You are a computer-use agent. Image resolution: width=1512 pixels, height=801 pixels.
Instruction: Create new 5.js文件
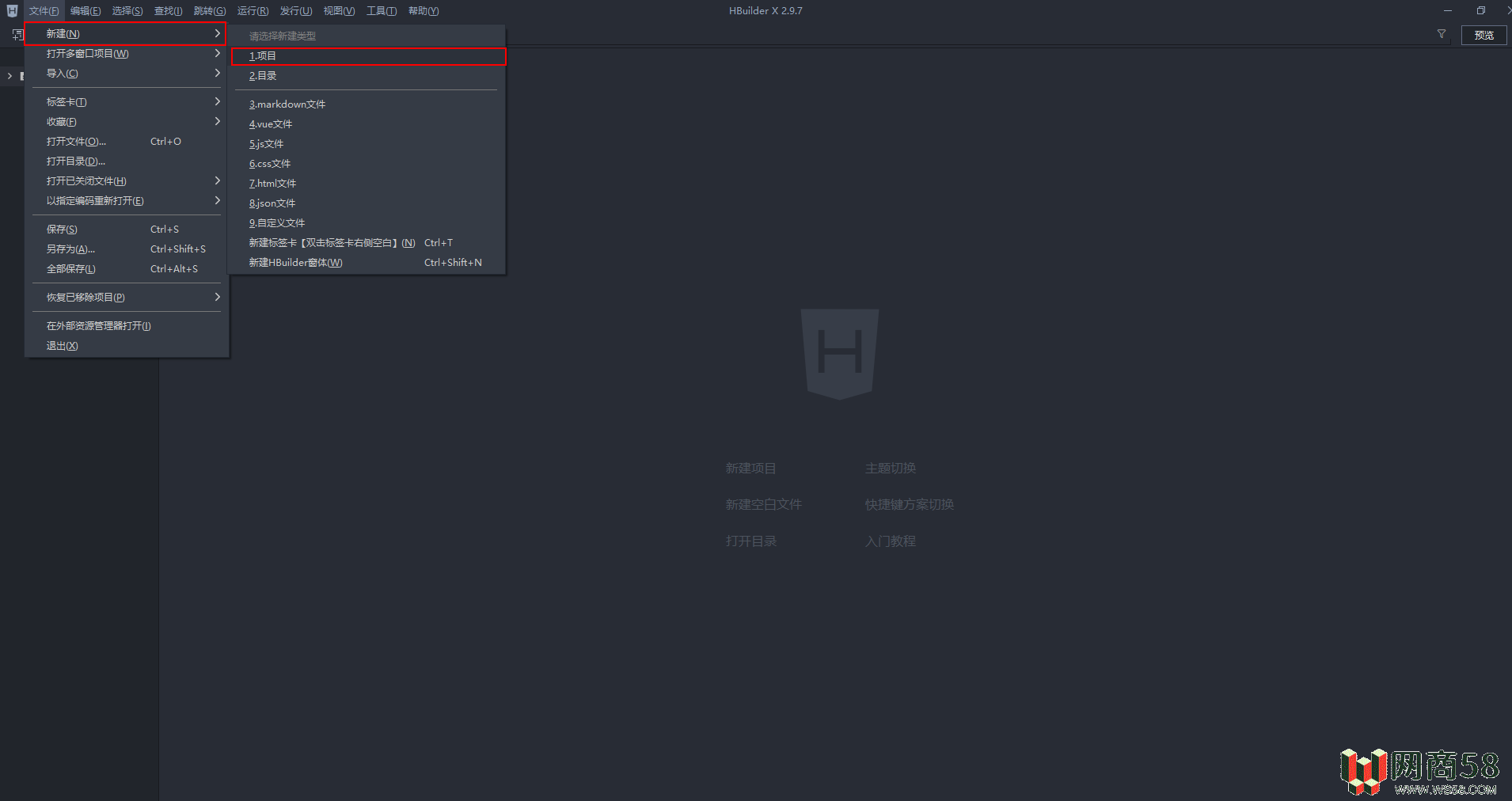point(368,144)
